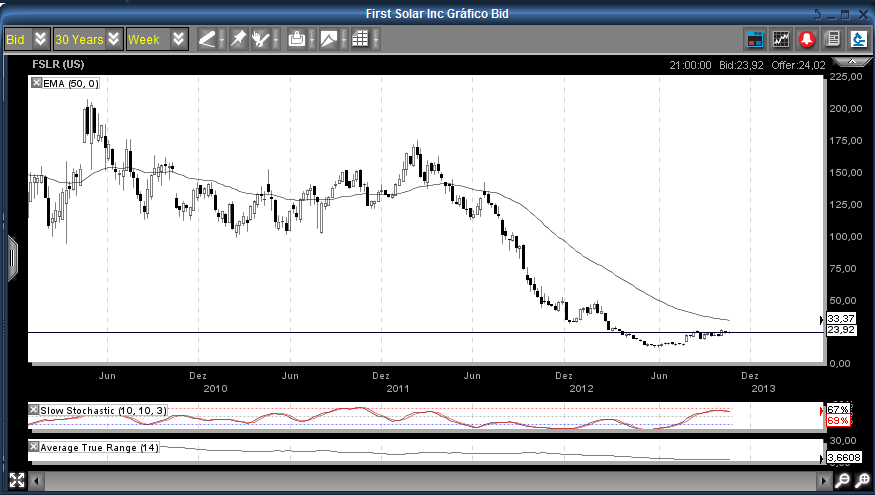Click the Offer:24,02 quote text
The width and height of the screenshot is (875, 495).
pyautogui.click(x=798, y=65)
